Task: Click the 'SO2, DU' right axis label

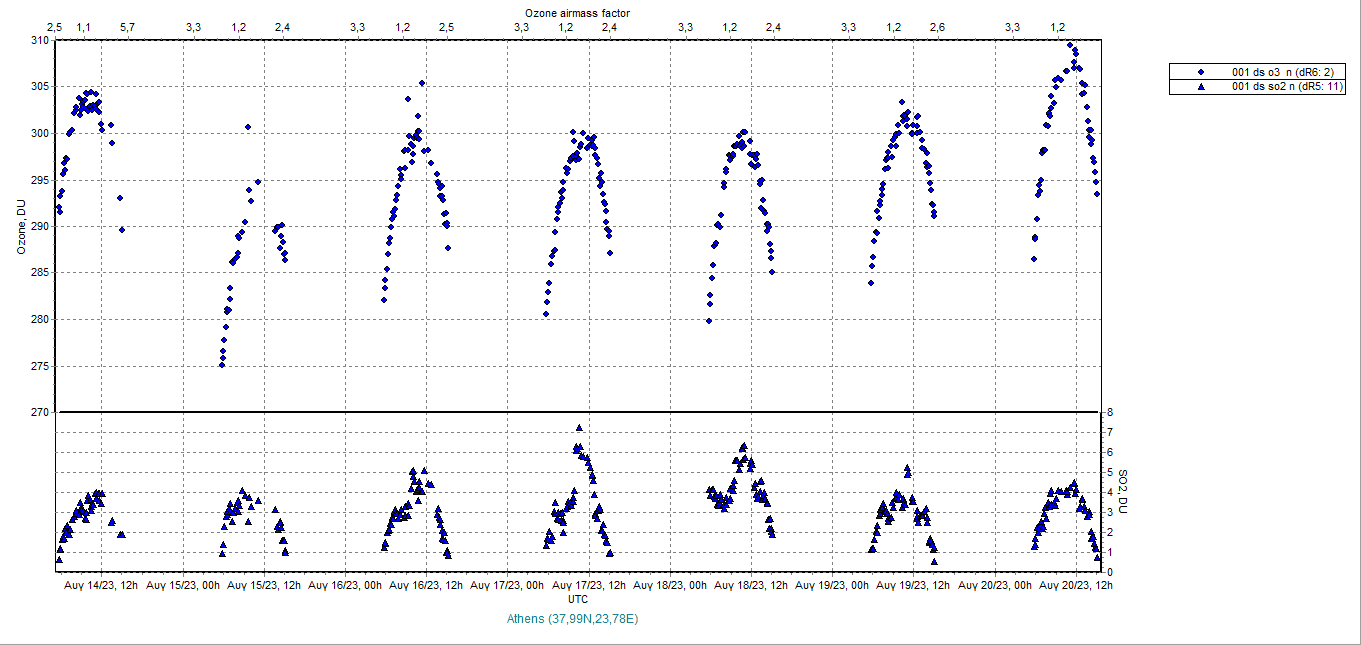Action: [x=1123, y=492]
